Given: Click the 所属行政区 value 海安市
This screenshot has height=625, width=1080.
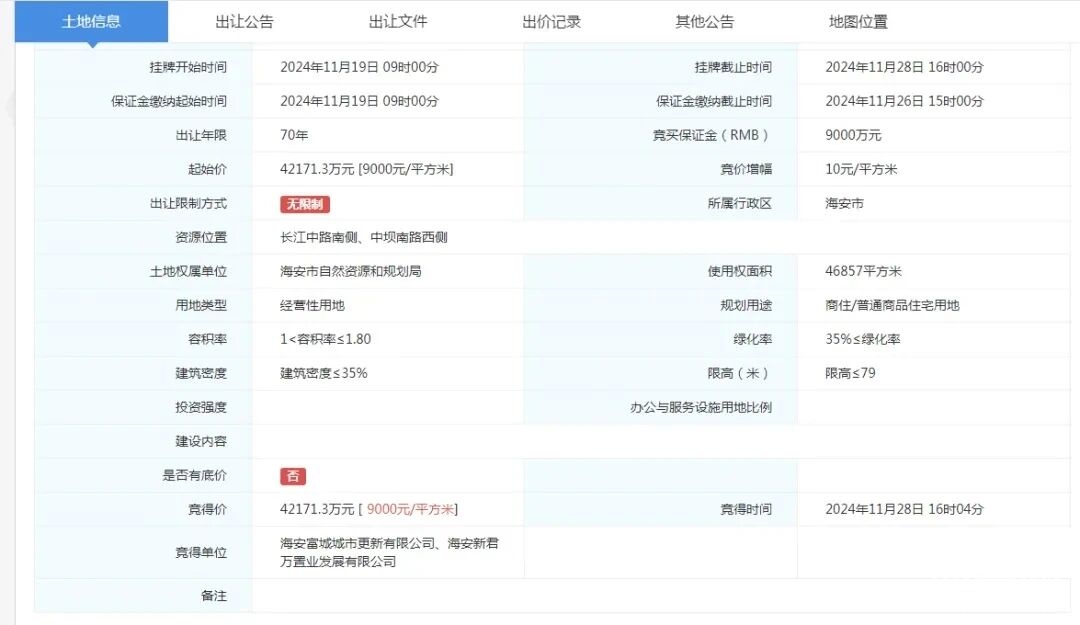Looking at the screenshot, I should pos(844,204).
